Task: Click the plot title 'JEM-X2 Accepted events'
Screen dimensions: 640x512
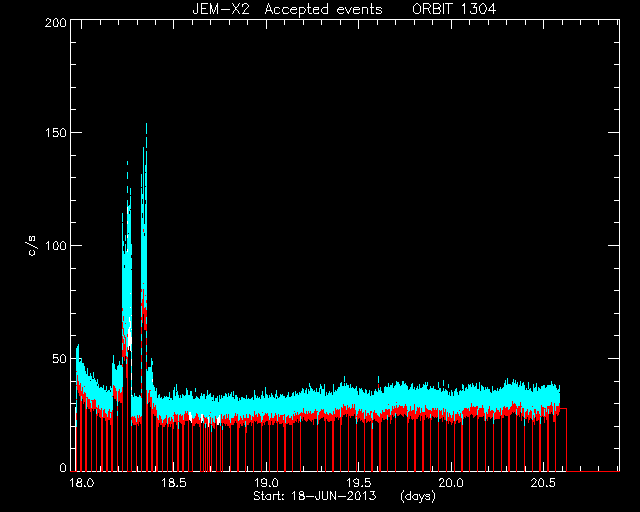Action: (287, 9)
